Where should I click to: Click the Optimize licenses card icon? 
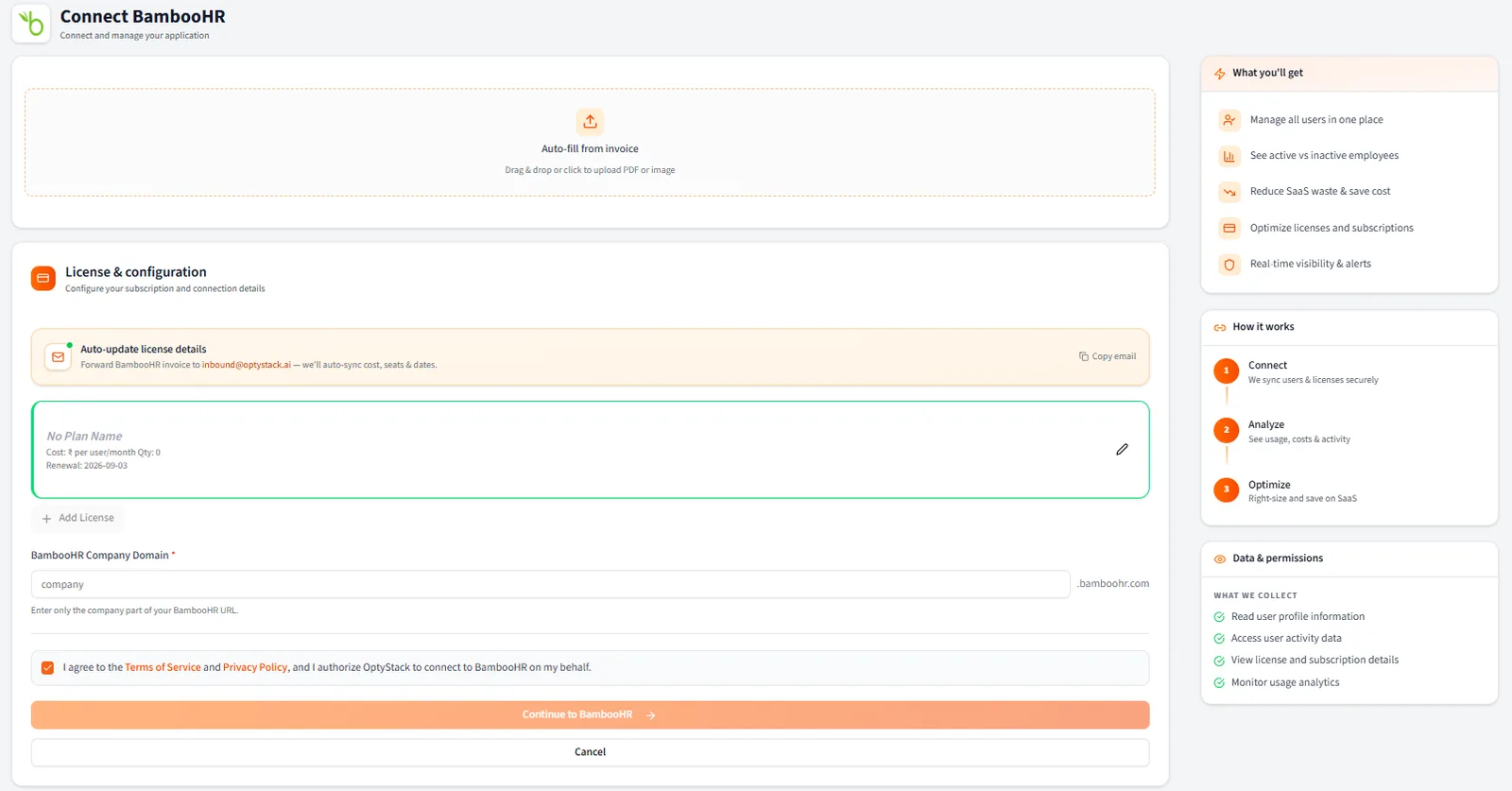click(x=1228, y=228)
